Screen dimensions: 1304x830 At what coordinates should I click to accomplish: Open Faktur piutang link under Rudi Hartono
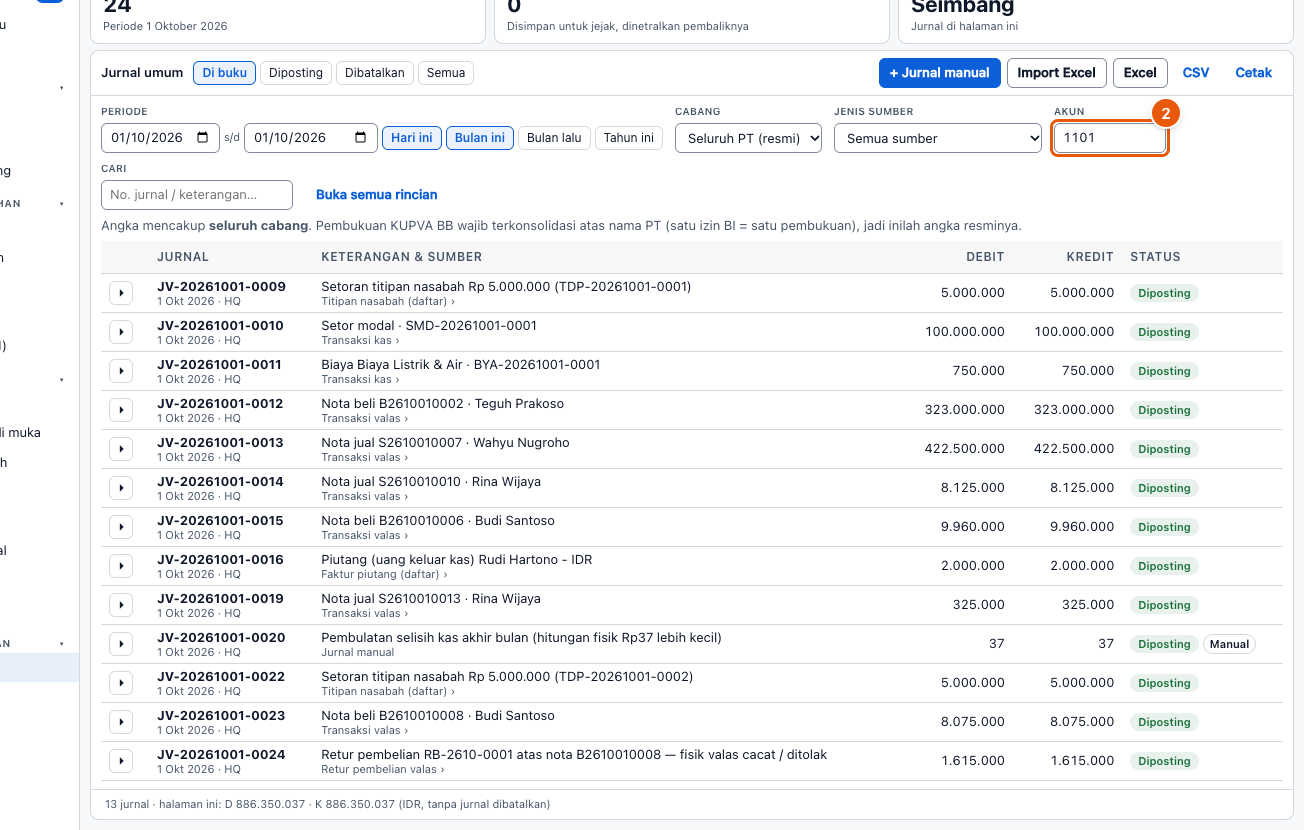[x=384, y=574]
